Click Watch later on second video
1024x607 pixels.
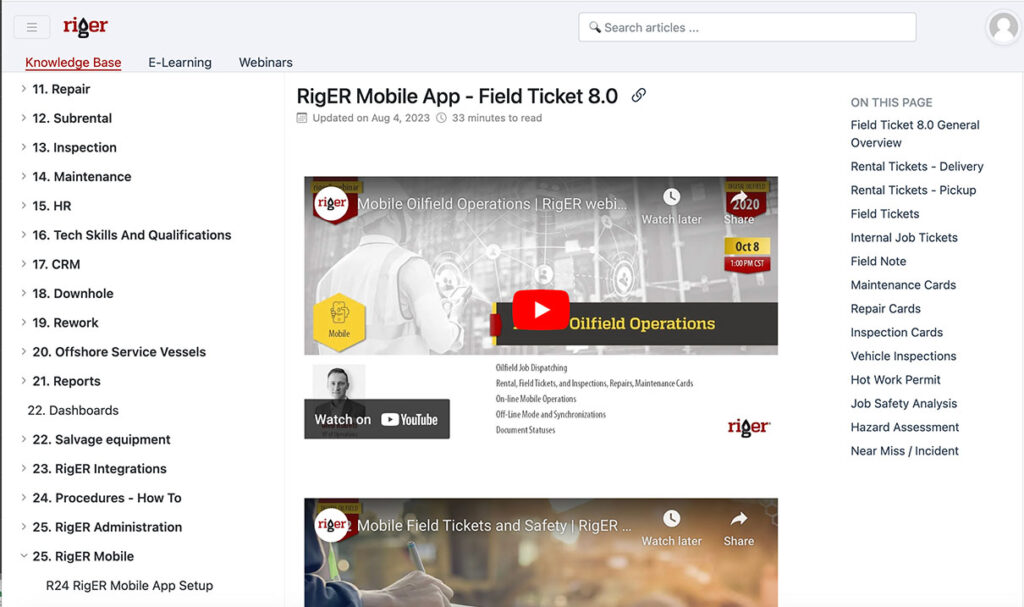pos(671,528)
